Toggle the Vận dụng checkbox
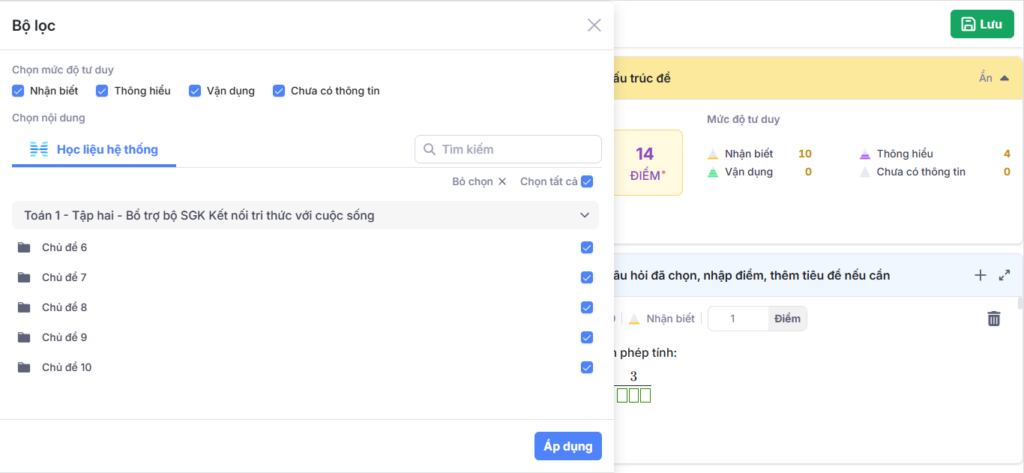This screenshot has width=1024, height=473. click(x=195, y=91)
